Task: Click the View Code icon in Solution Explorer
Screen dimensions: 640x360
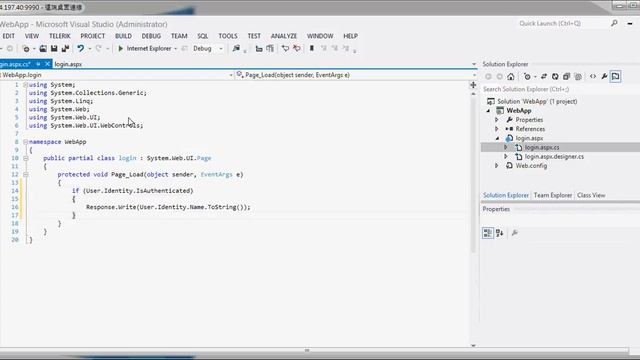Action: click(x=593, y=76)
